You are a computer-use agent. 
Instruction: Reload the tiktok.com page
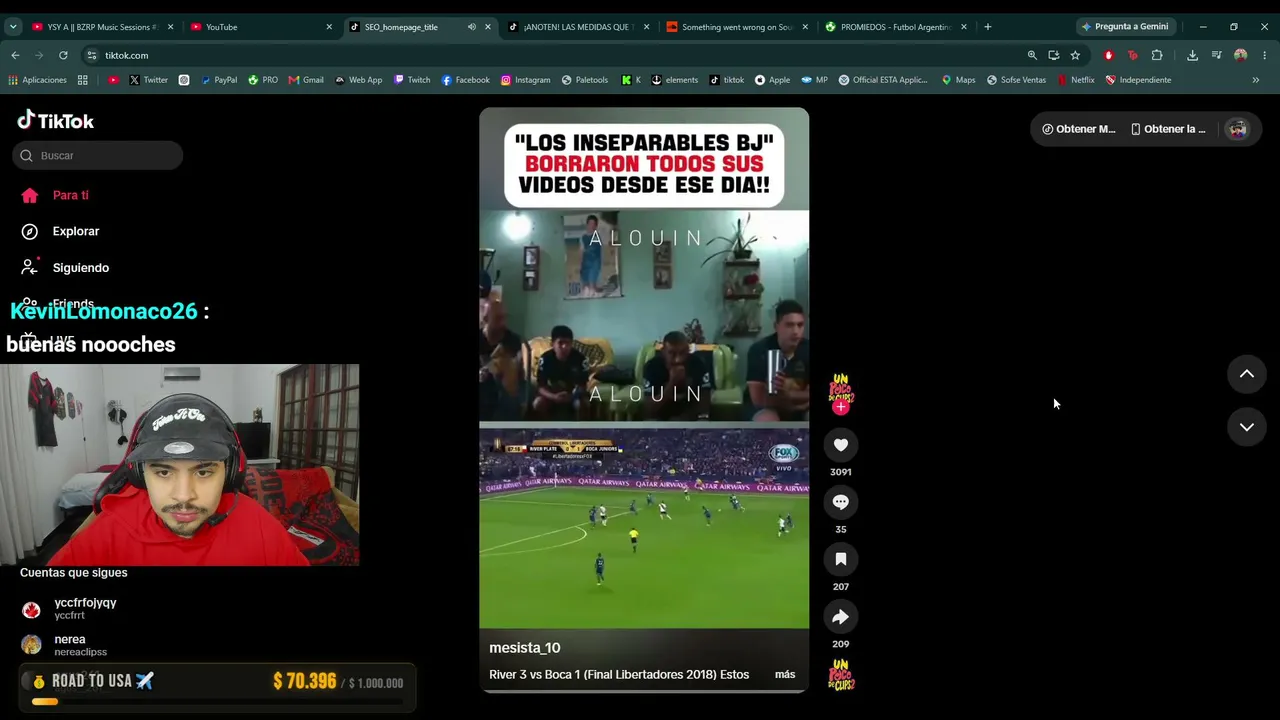(63, 55)
